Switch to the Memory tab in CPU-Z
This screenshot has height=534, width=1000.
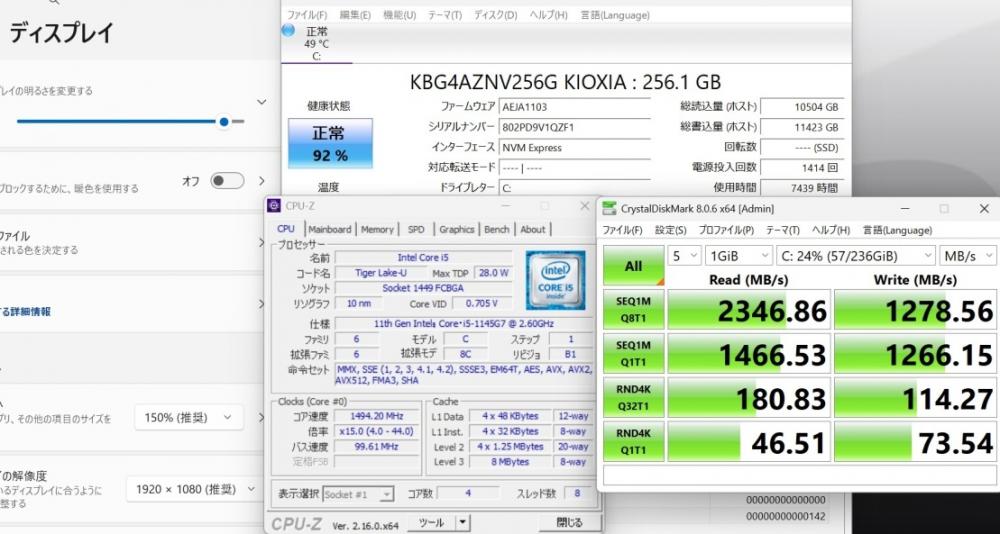[x=378, y=229]
